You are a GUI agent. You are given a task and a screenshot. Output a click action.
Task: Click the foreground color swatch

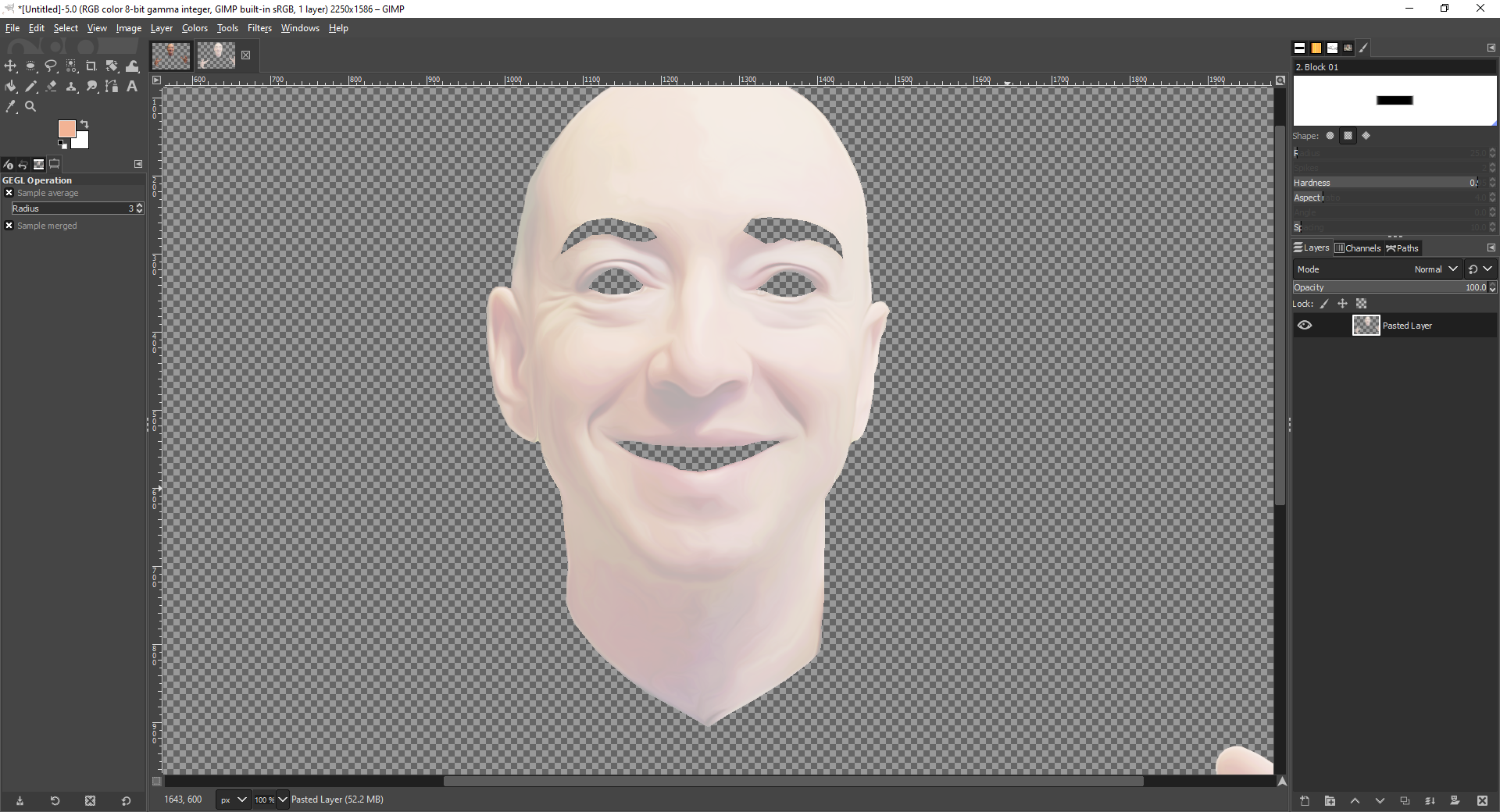66,129
